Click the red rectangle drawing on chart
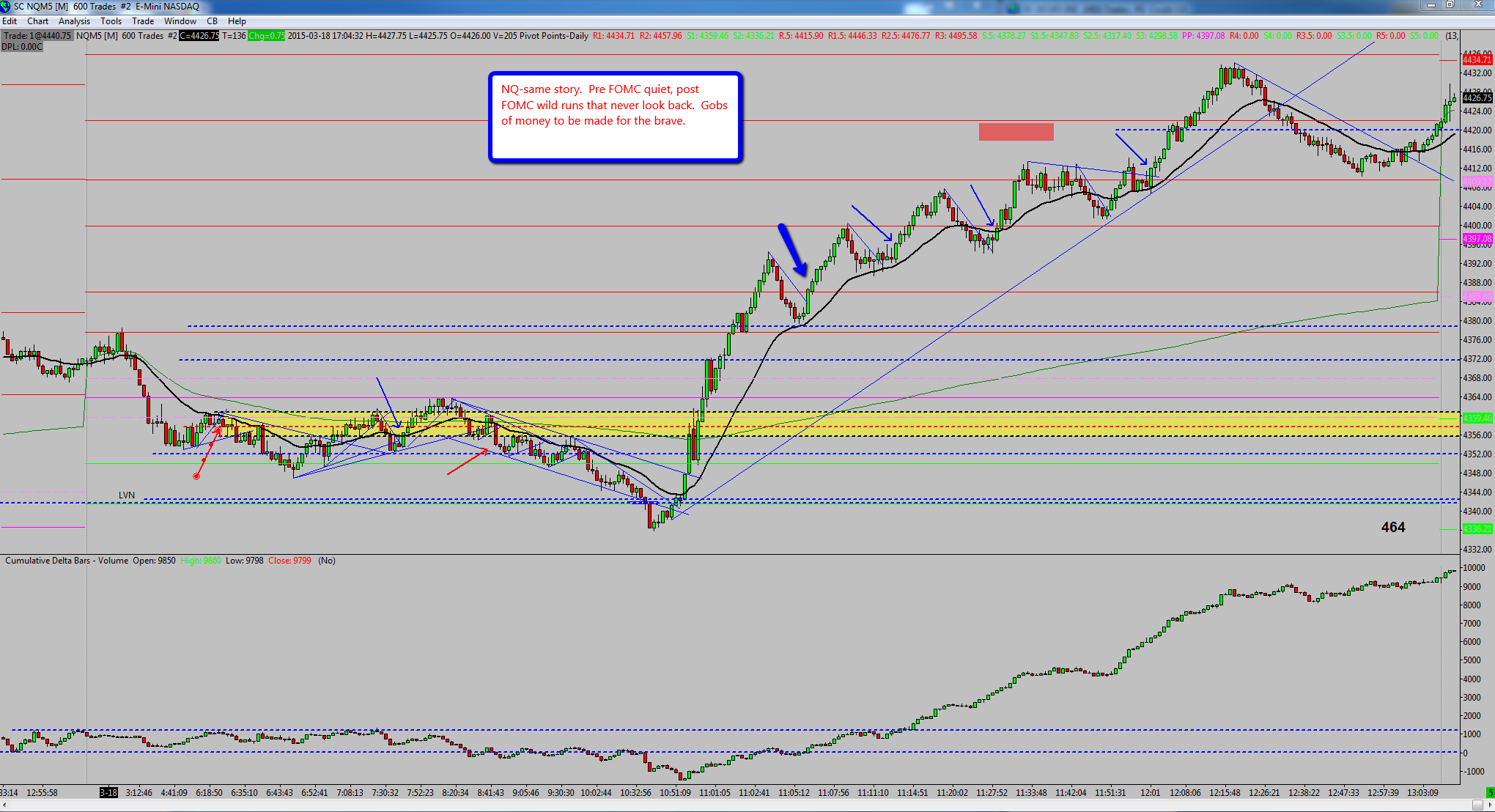 1016,132
